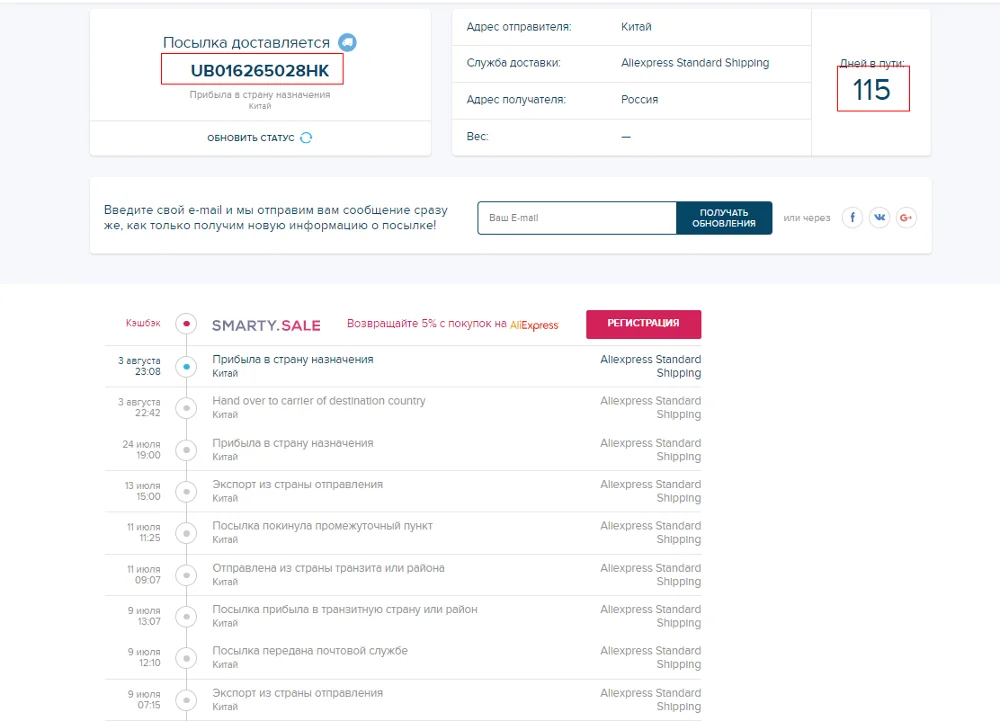This screenshot has width=1000, height=721.
Task: Click the 'Вес:' label
Action: pos(477,136)
